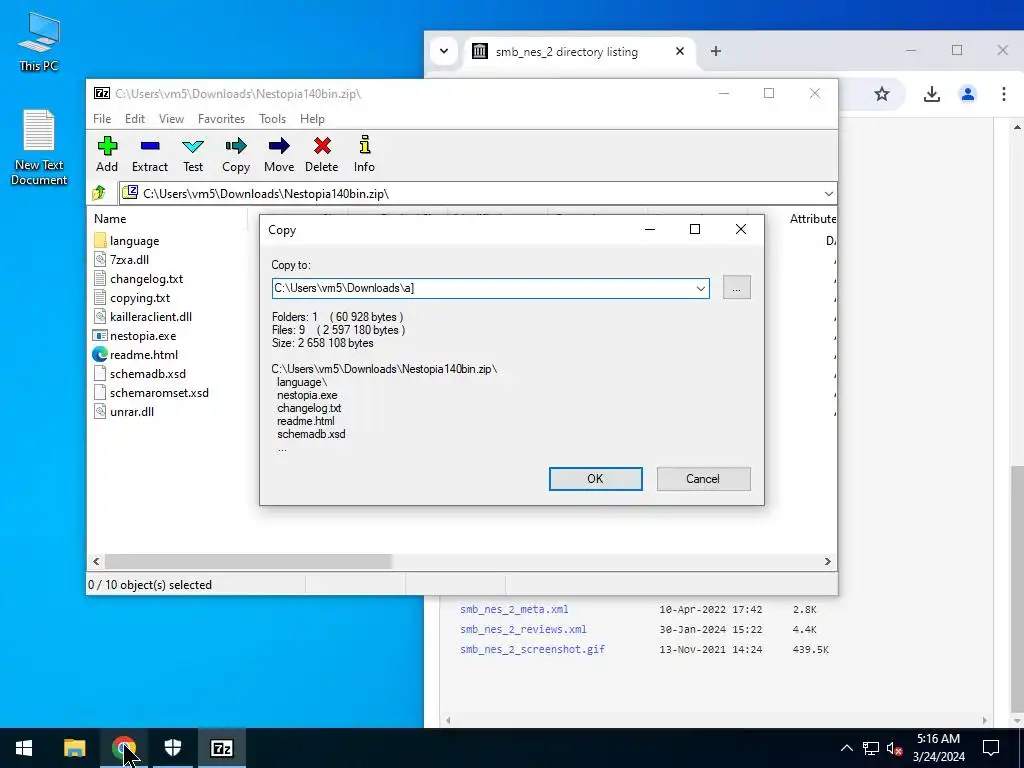This screenshot has height=768, width=1024.
Task: Open Windows Security from the taskbar
Action: (x=172, y=748)
